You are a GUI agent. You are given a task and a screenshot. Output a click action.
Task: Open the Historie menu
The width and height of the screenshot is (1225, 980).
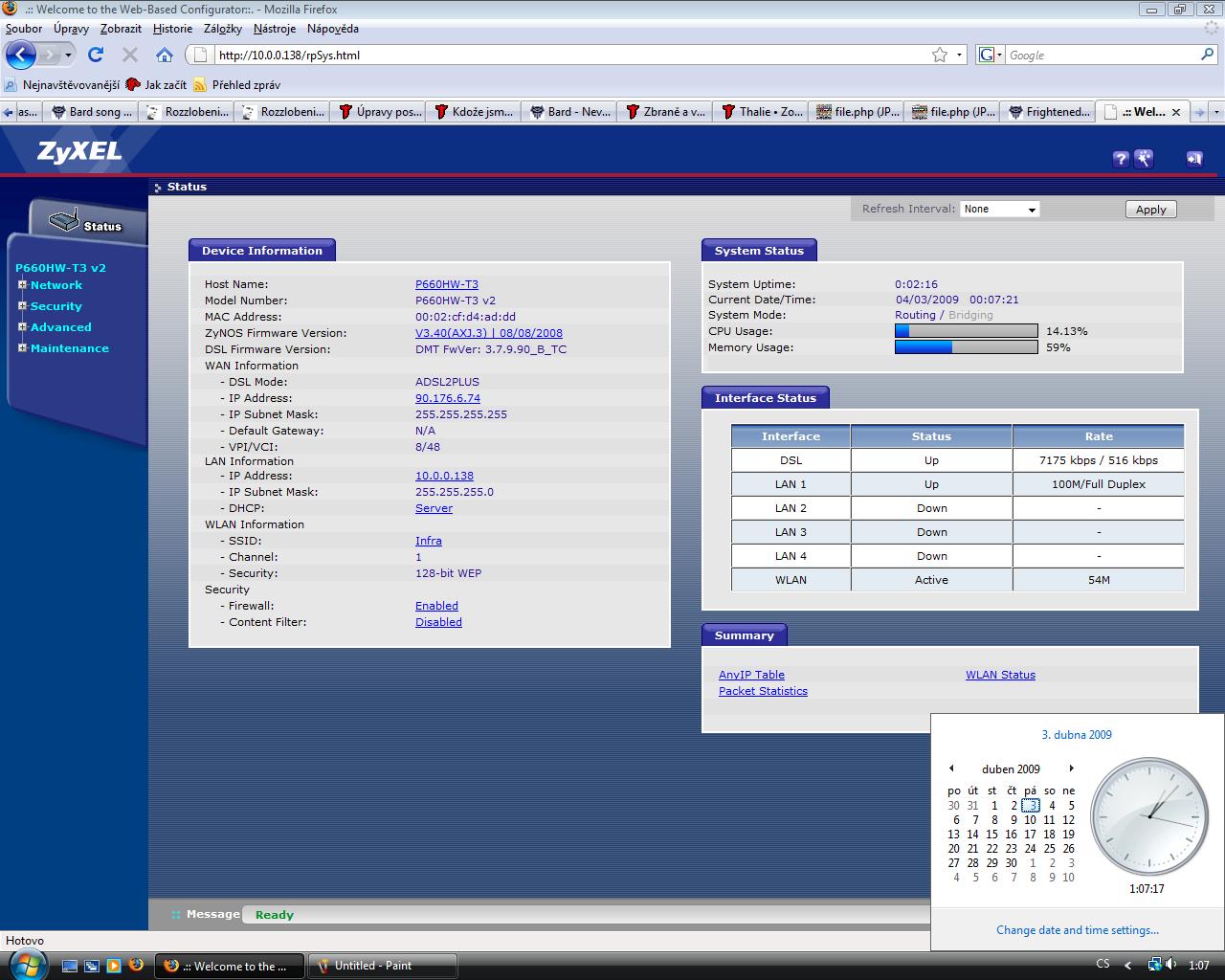coord(172,29)
